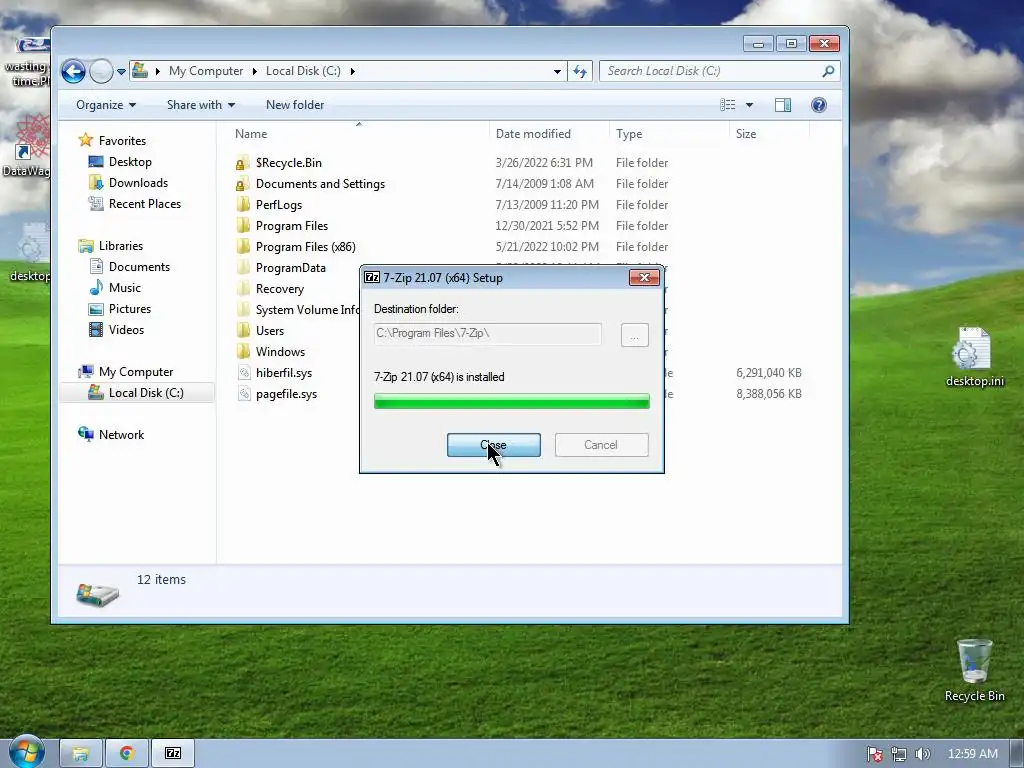Image resolution: width=1024 pixels, height=768 pixels.
Task: Select Local Disk (C:) in the navigation pane
Action: [146, 392]
